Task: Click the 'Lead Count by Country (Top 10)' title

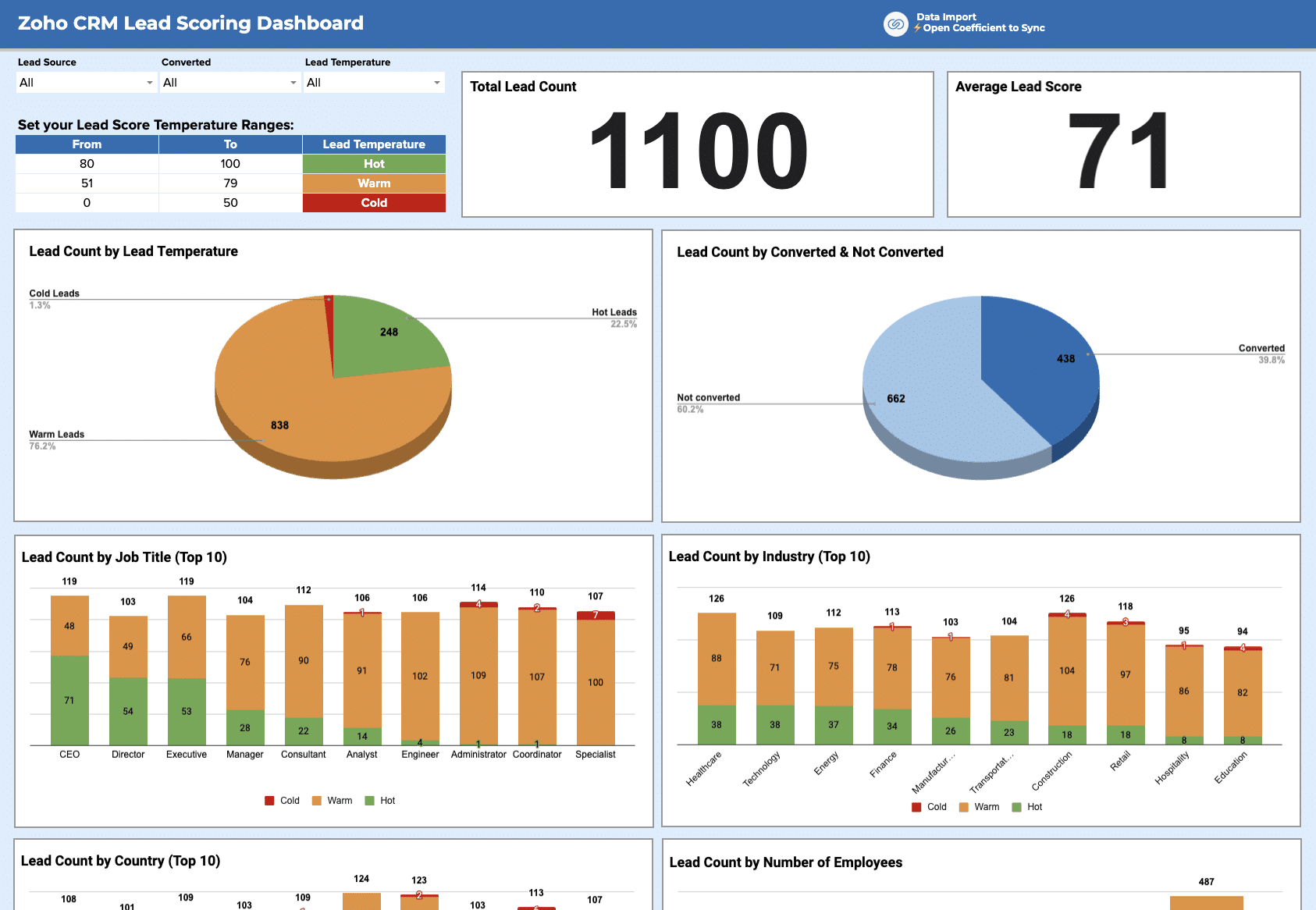Action: click(120, 861)
